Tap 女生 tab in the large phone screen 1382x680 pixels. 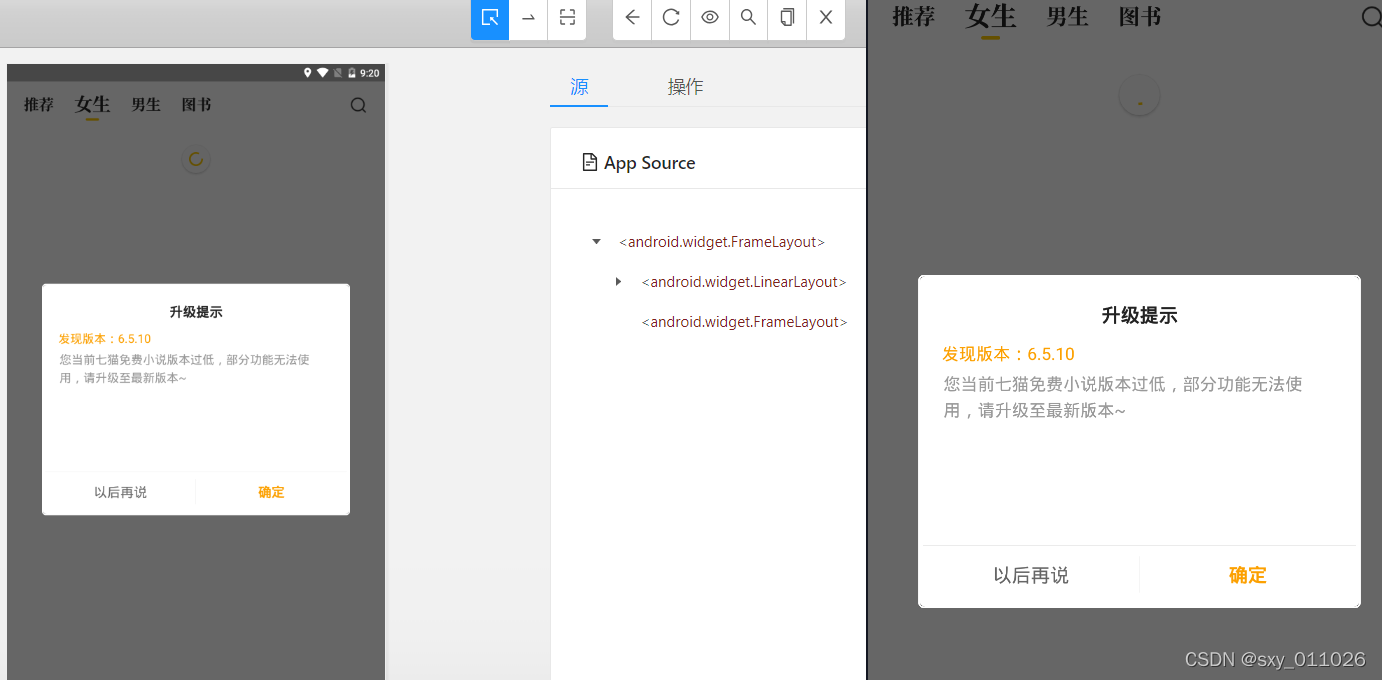[990, 16]
